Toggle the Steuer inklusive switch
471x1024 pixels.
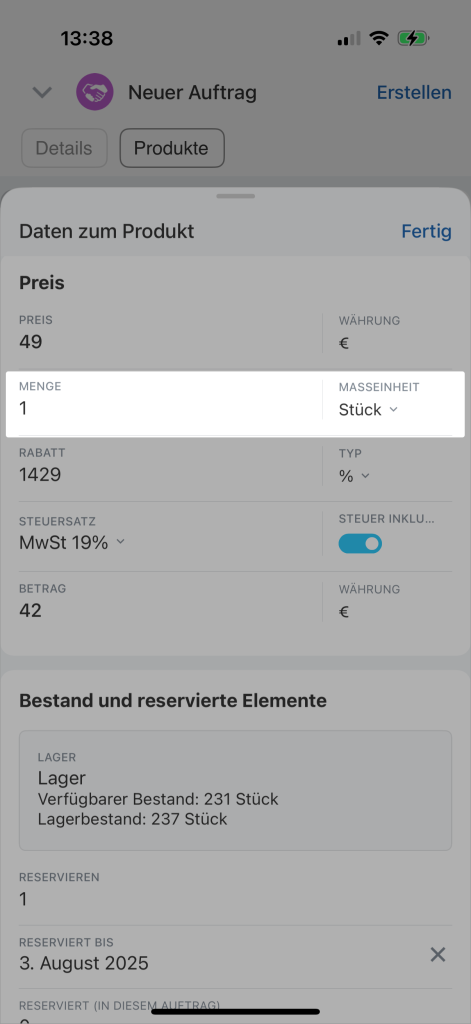click(x=360, y=543)
